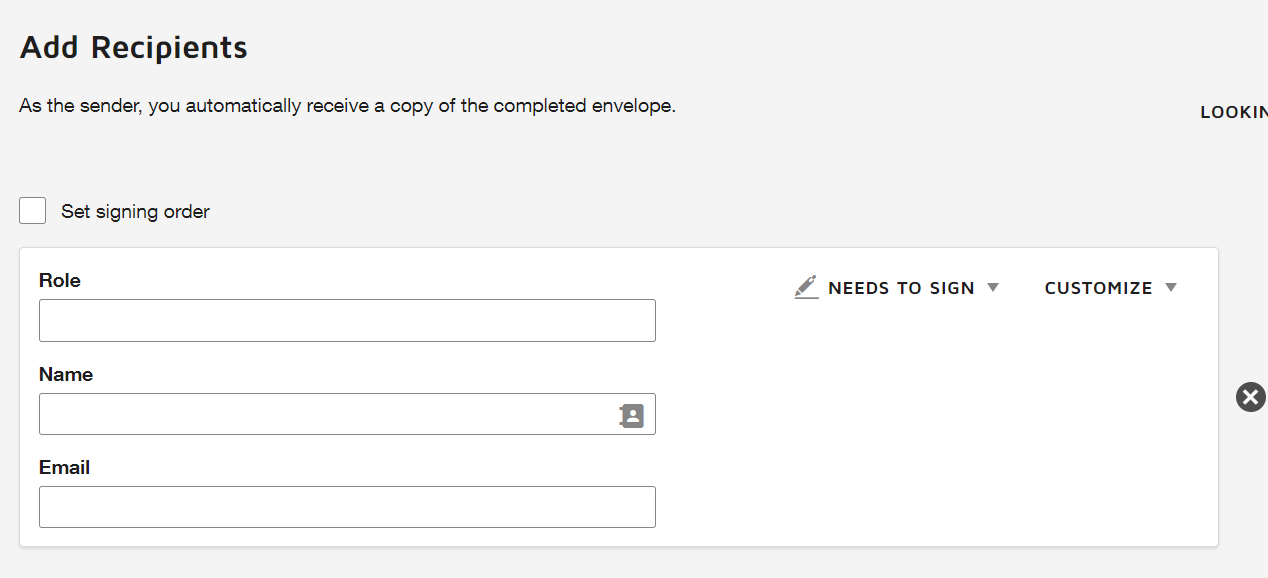
Task: Click the Email field label
Action: pyautogui.click(x=65, y=467)
